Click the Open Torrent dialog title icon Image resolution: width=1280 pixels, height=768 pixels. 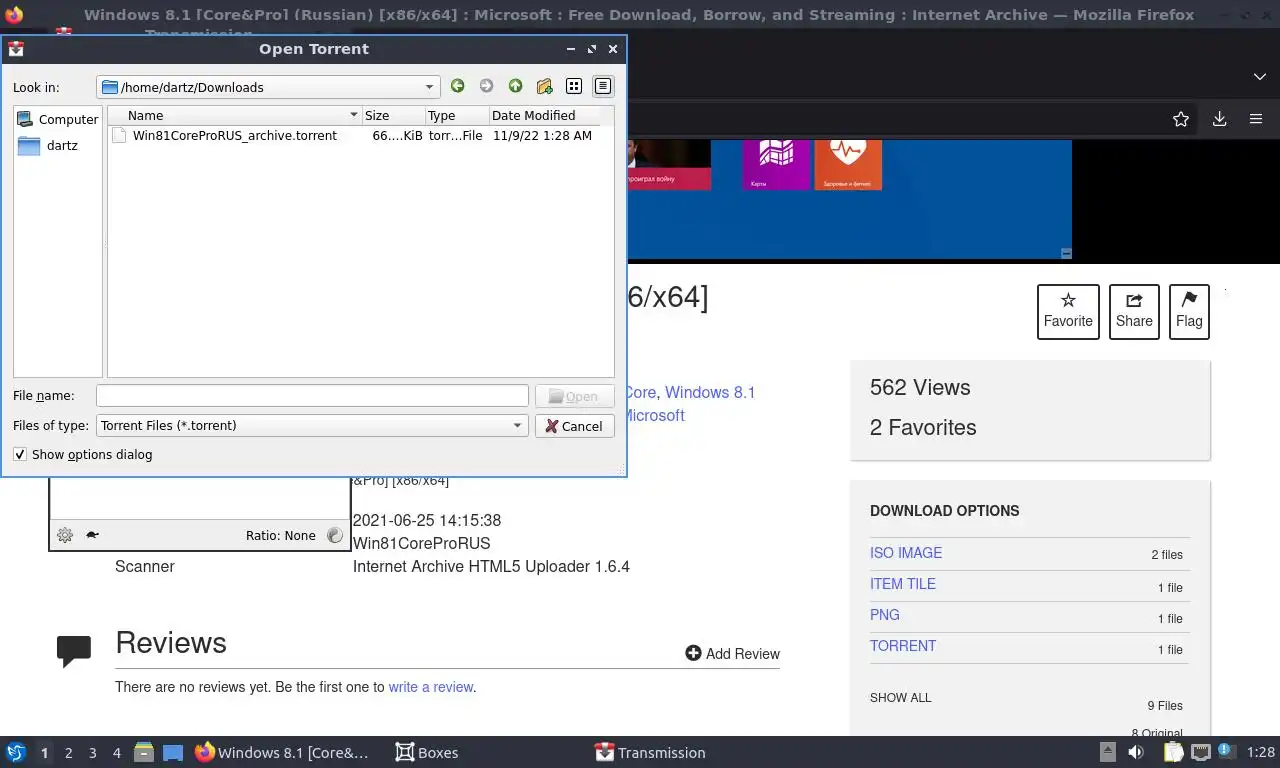(x=16, y=49)
